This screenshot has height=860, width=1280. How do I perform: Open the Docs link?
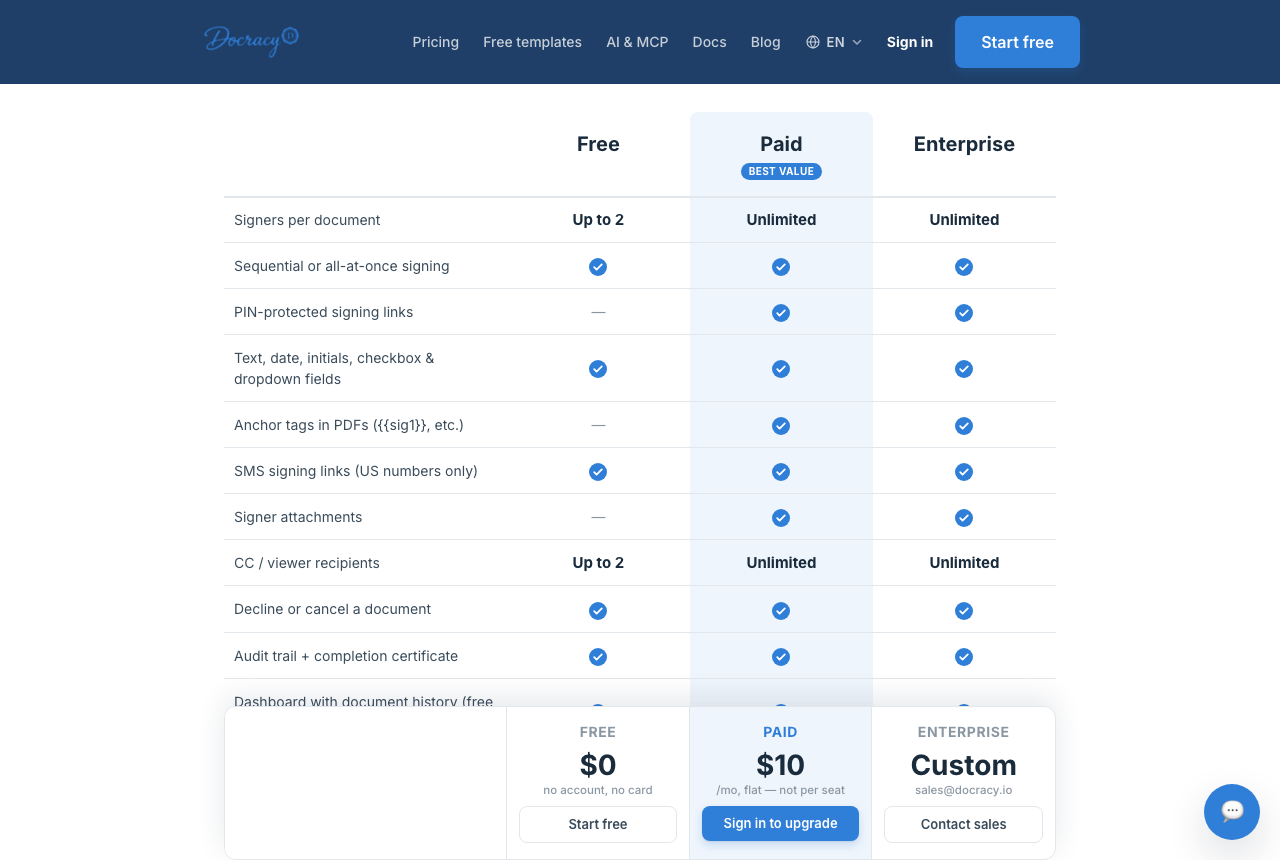(x=709, y=42)
